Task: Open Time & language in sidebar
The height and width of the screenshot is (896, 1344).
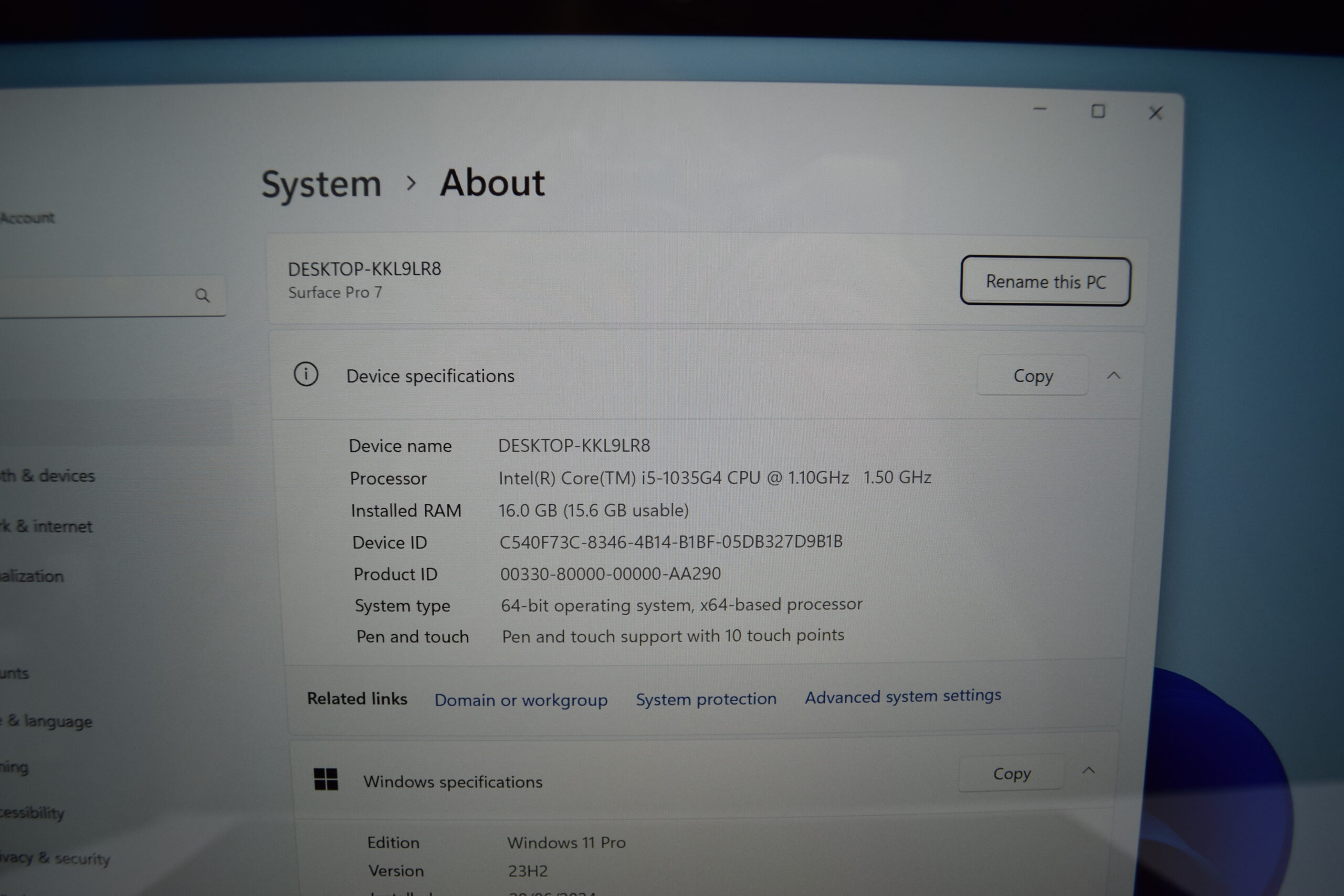Action: 46,721
